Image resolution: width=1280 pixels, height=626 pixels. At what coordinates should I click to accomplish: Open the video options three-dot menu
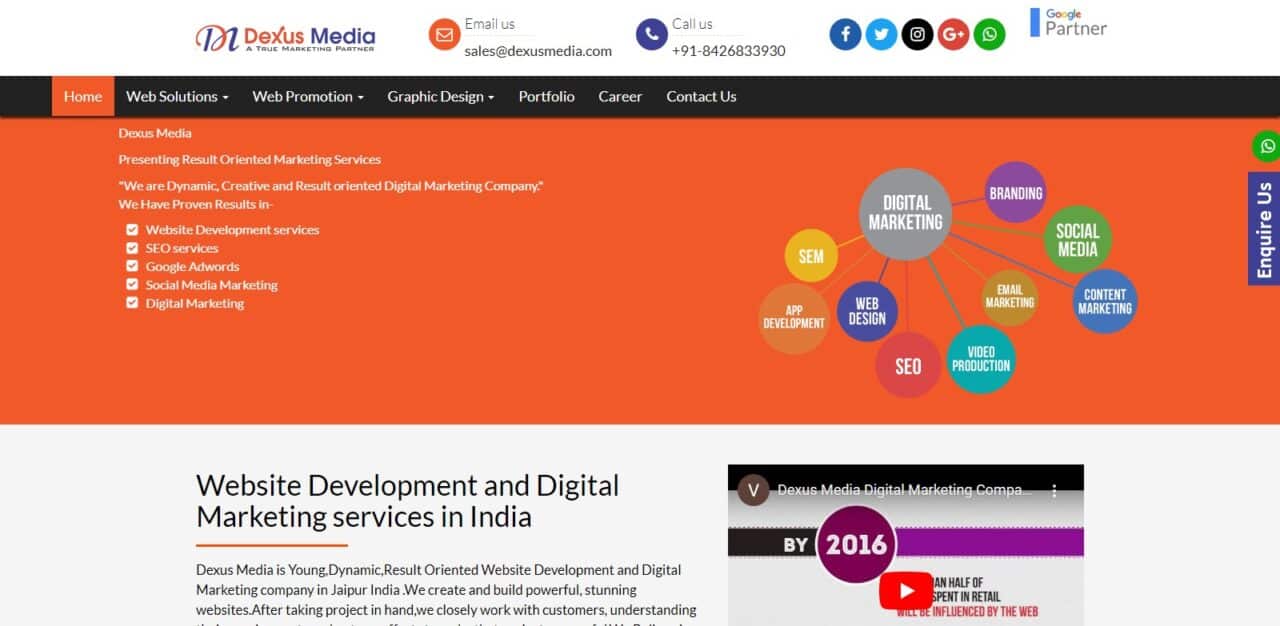click(1053, 491)
